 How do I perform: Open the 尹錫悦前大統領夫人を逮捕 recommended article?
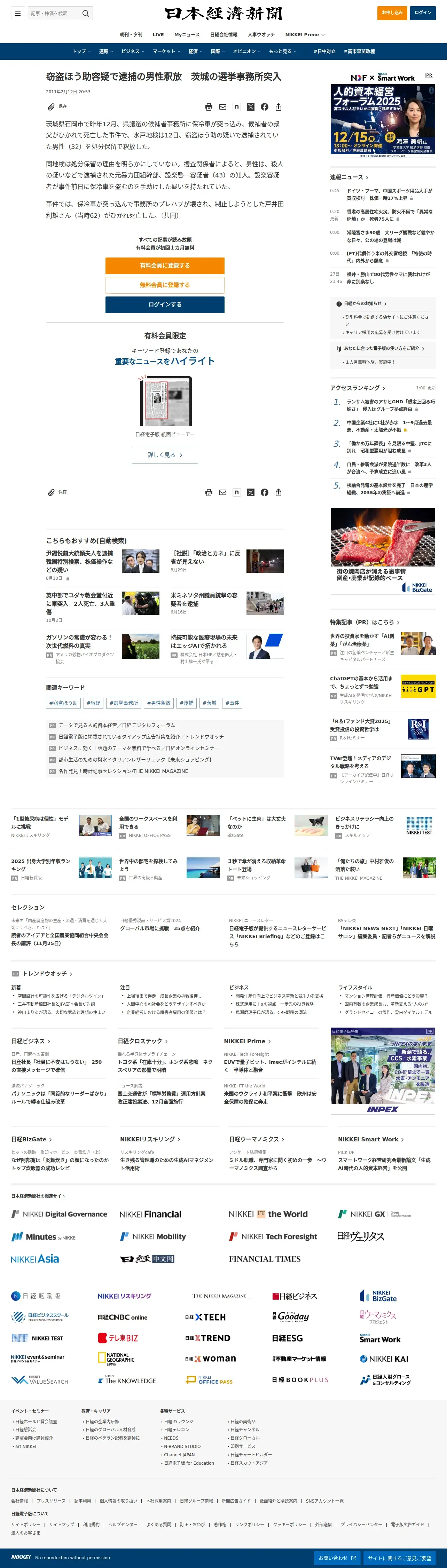point(80,562)
